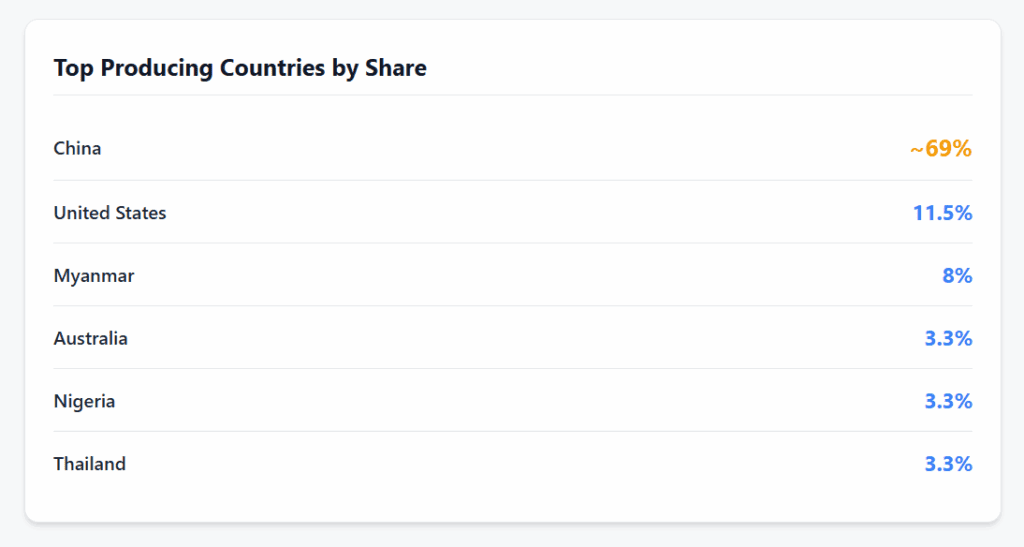Select the Nigeria country label
This screenshot has width=1024, height=547.
[84, 401]
